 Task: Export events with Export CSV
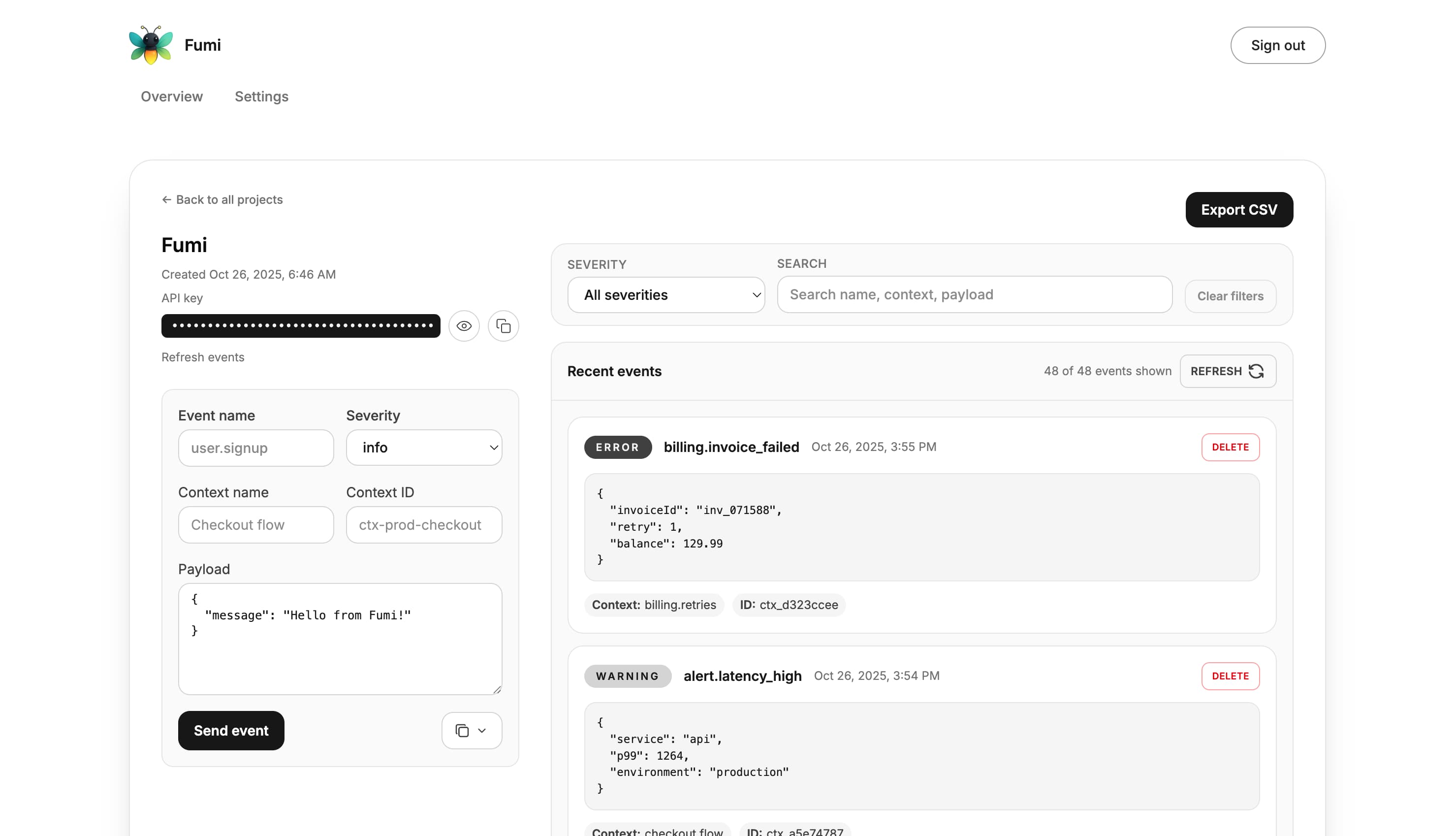(1239, 210)
